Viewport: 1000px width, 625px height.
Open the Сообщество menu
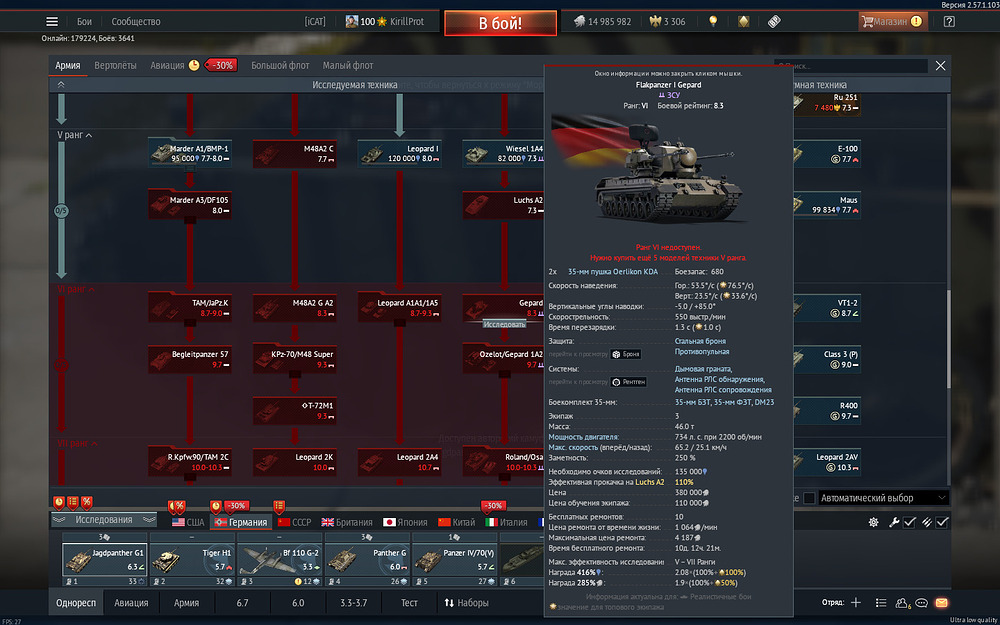(136, 22)
